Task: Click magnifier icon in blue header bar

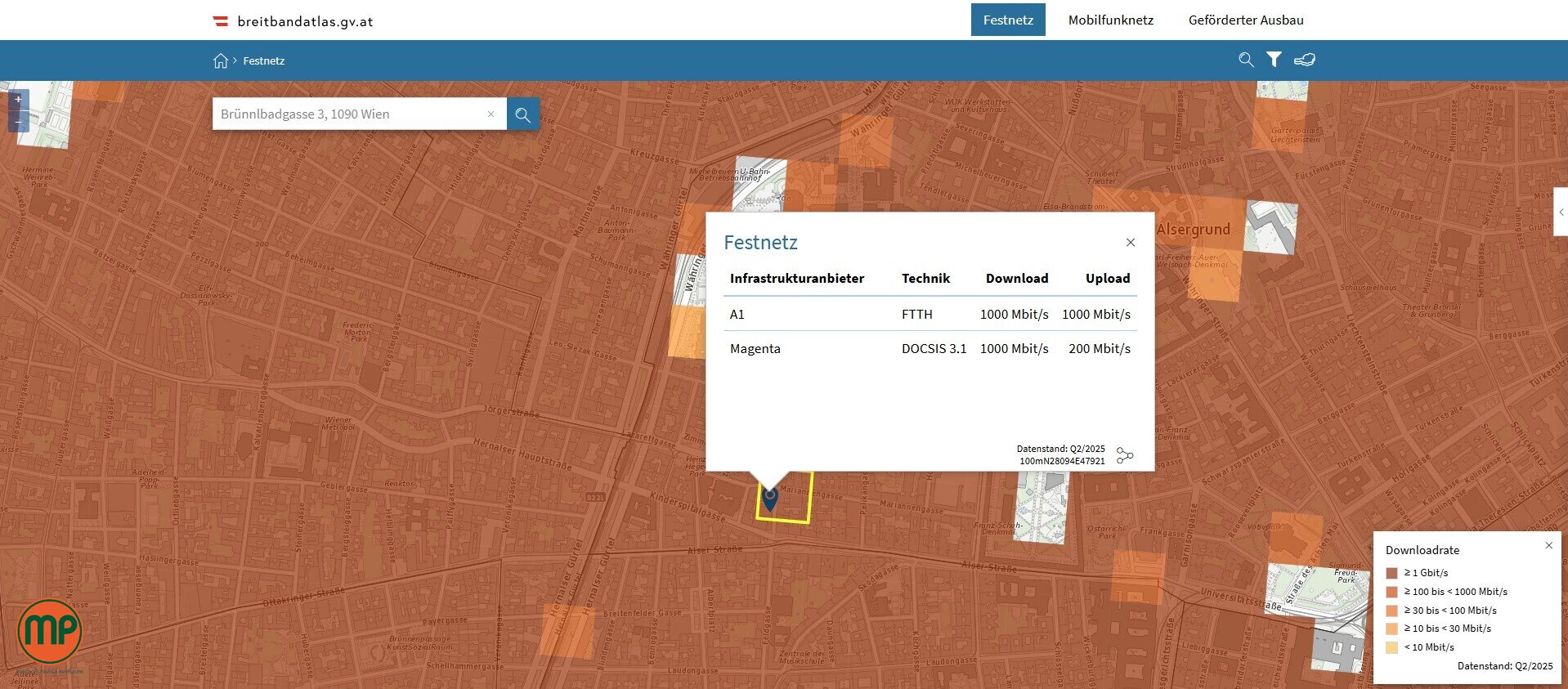Action: tap(1246, 60)
